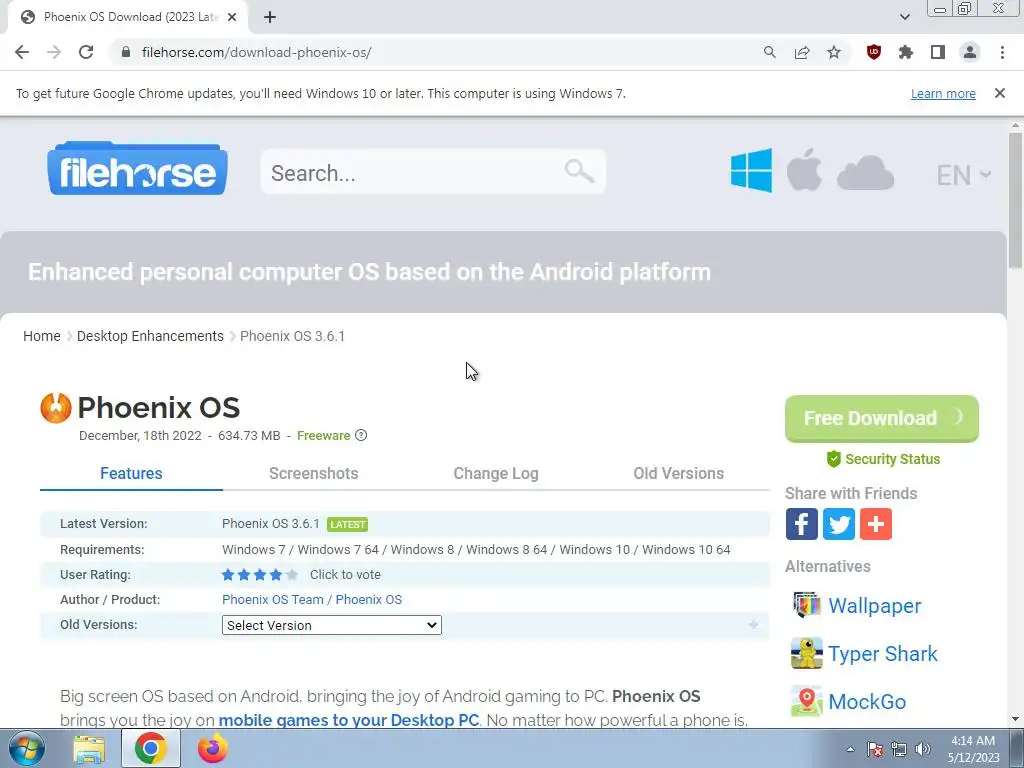This screenshot has width=1024, height=768.
Task: Select the Windows platform icon
Action: point(751,170)
